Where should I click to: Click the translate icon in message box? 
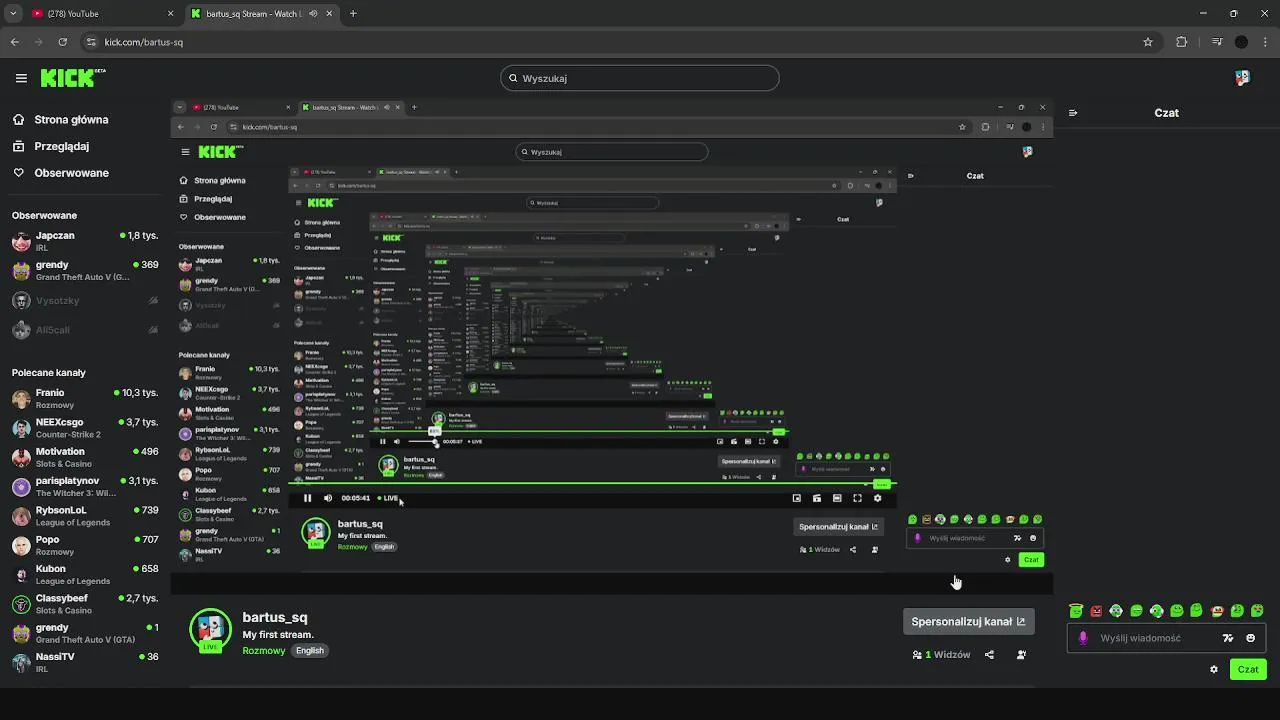[1228, 638]
